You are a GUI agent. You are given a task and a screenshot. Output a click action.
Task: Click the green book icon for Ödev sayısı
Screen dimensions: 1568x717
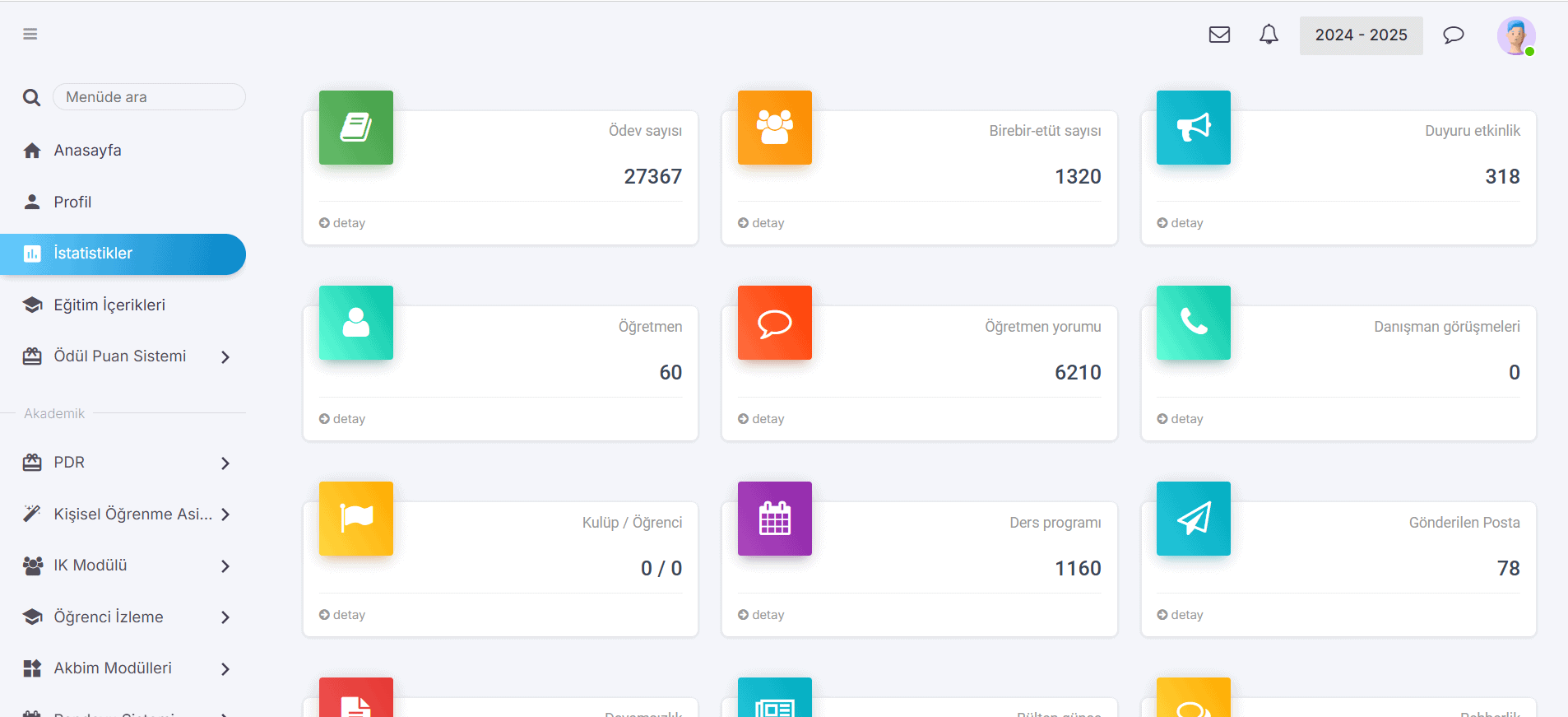(356, 128)
